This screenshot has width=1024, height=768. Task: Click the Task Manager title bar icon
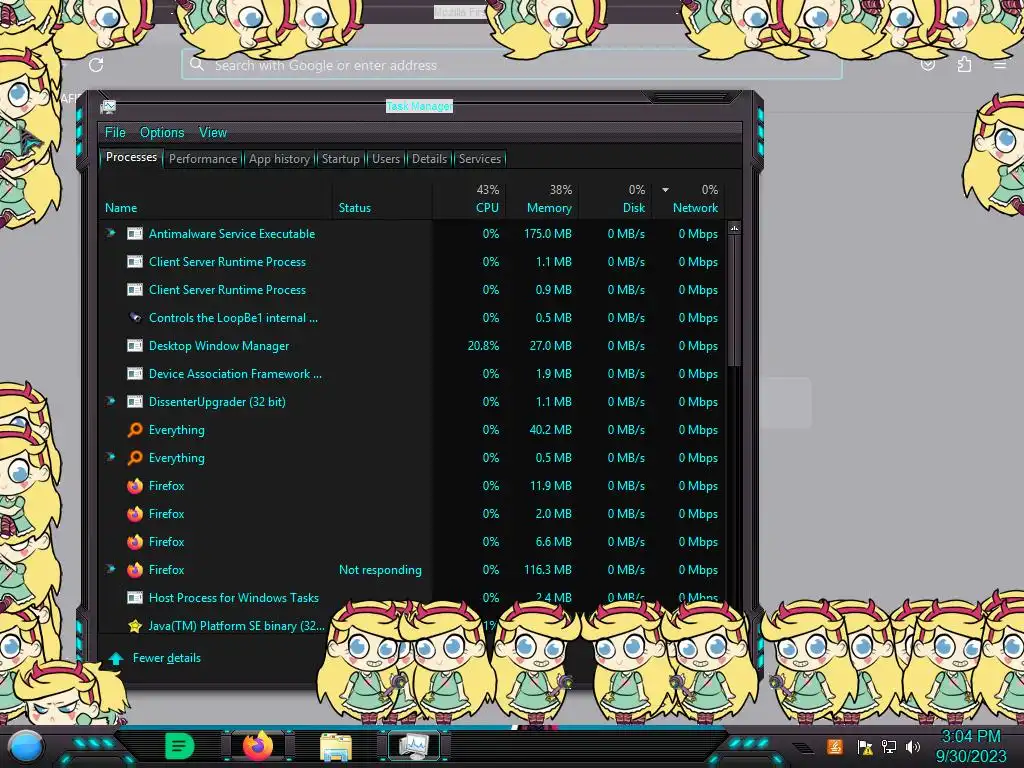tap(108, 106)
